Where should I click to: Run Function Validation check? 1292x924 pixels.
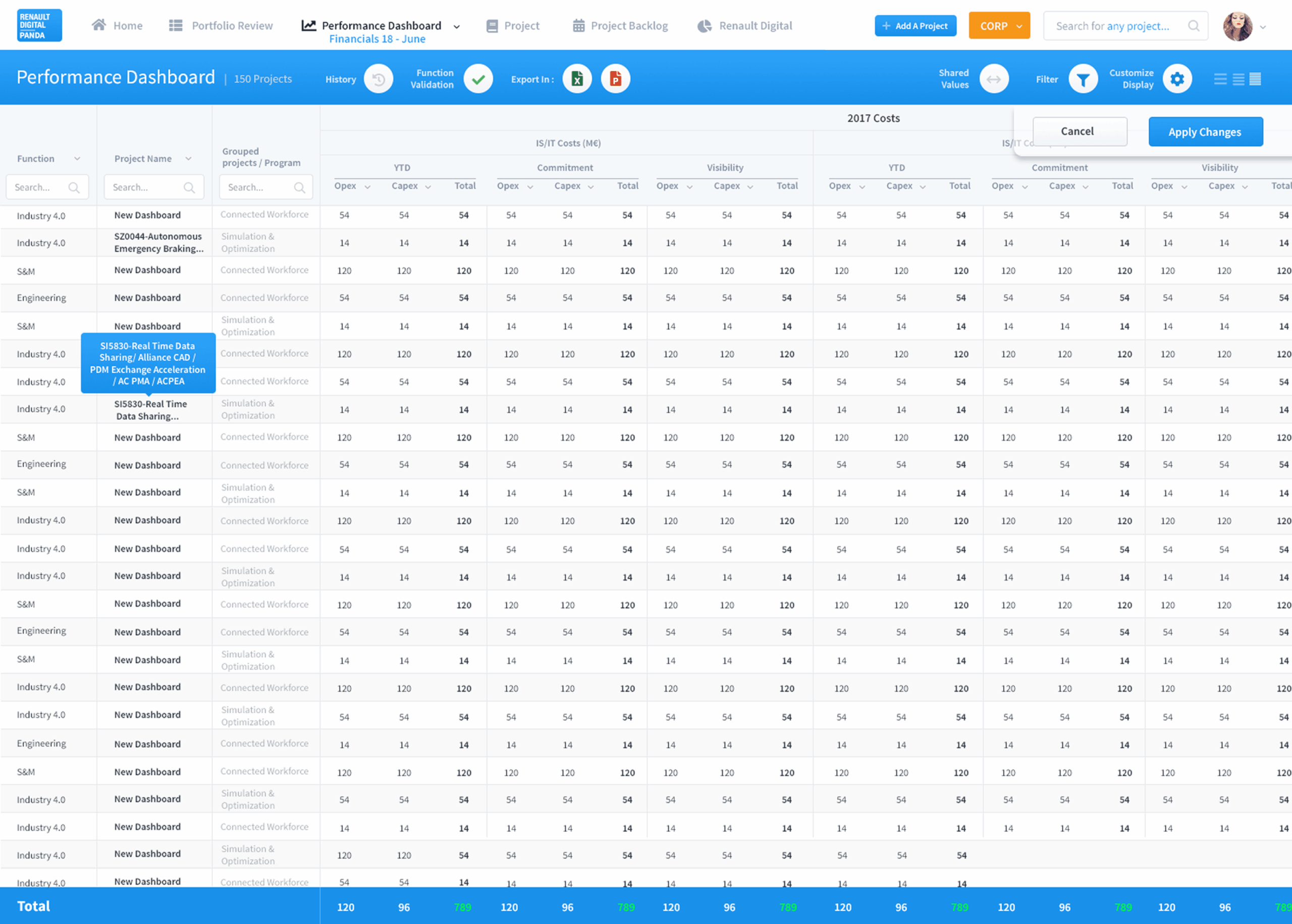478,79
